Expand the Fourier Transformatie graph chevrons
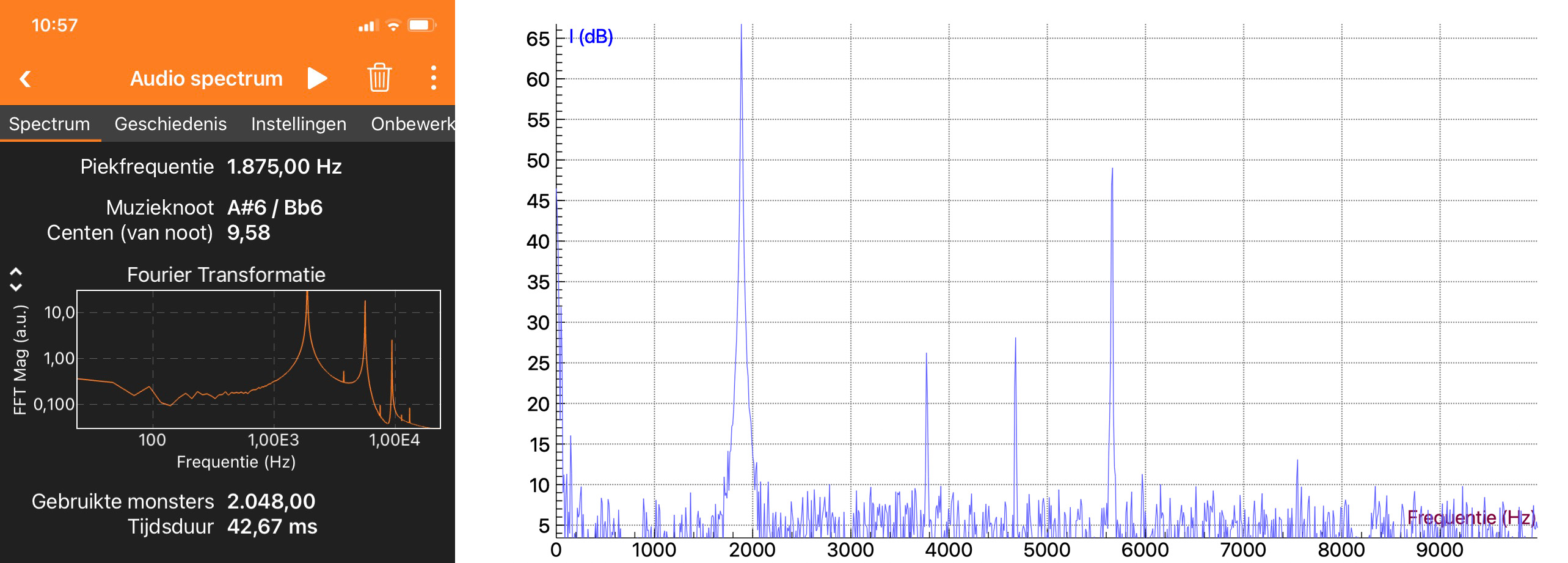The width and height of the screenshot is (1568, 563). [16, 279]
